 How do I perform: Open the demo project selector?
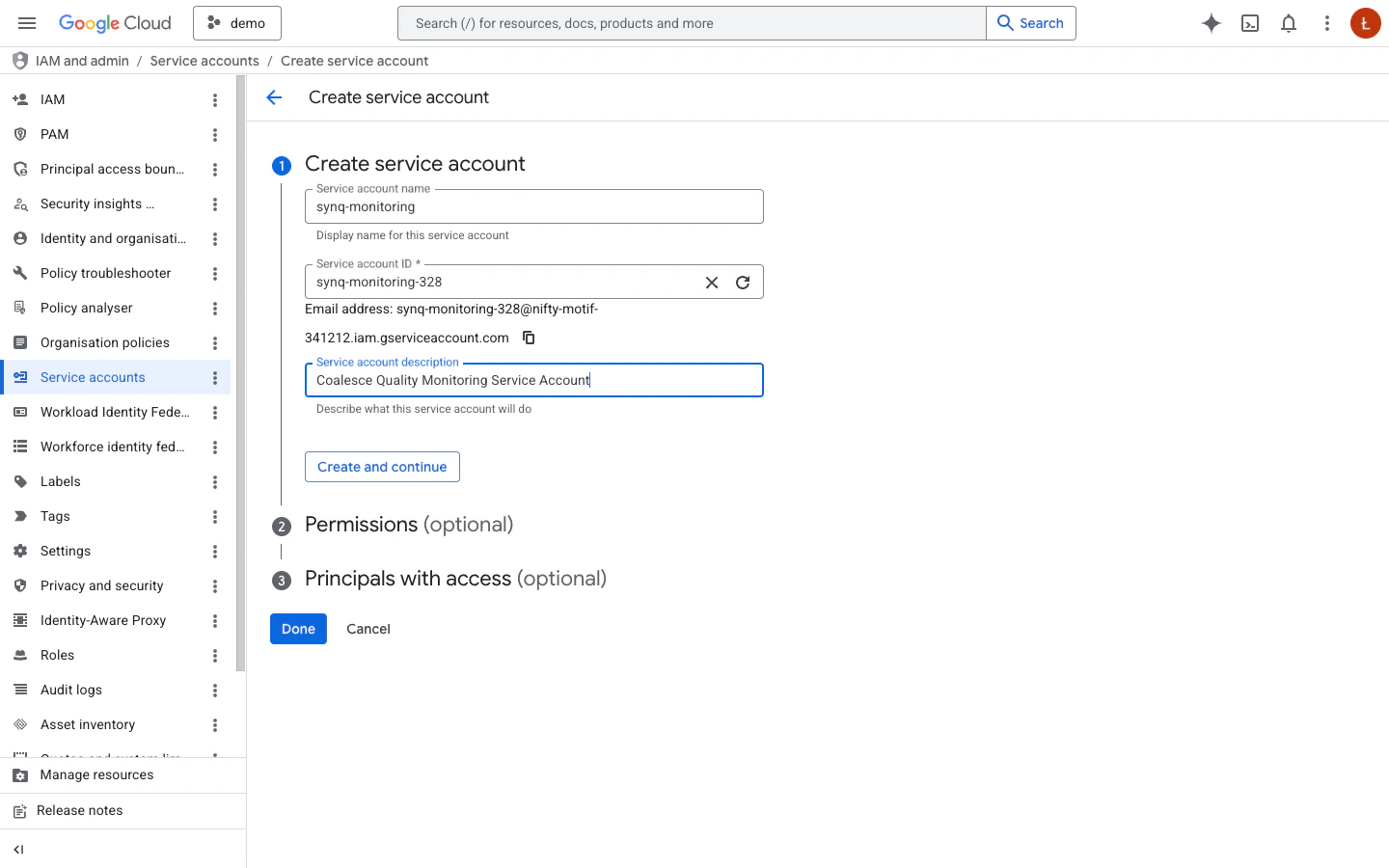(x=237, y=23)
